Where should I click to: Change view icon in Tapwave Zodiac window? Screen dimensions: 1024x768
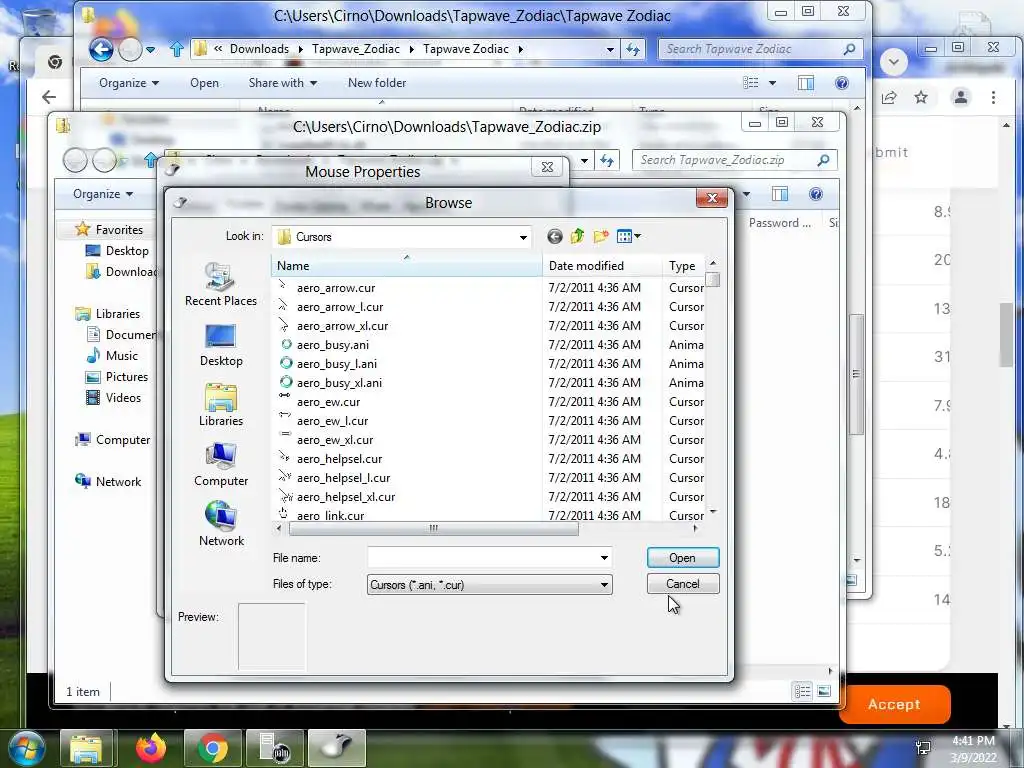click(x=751, y=83)
